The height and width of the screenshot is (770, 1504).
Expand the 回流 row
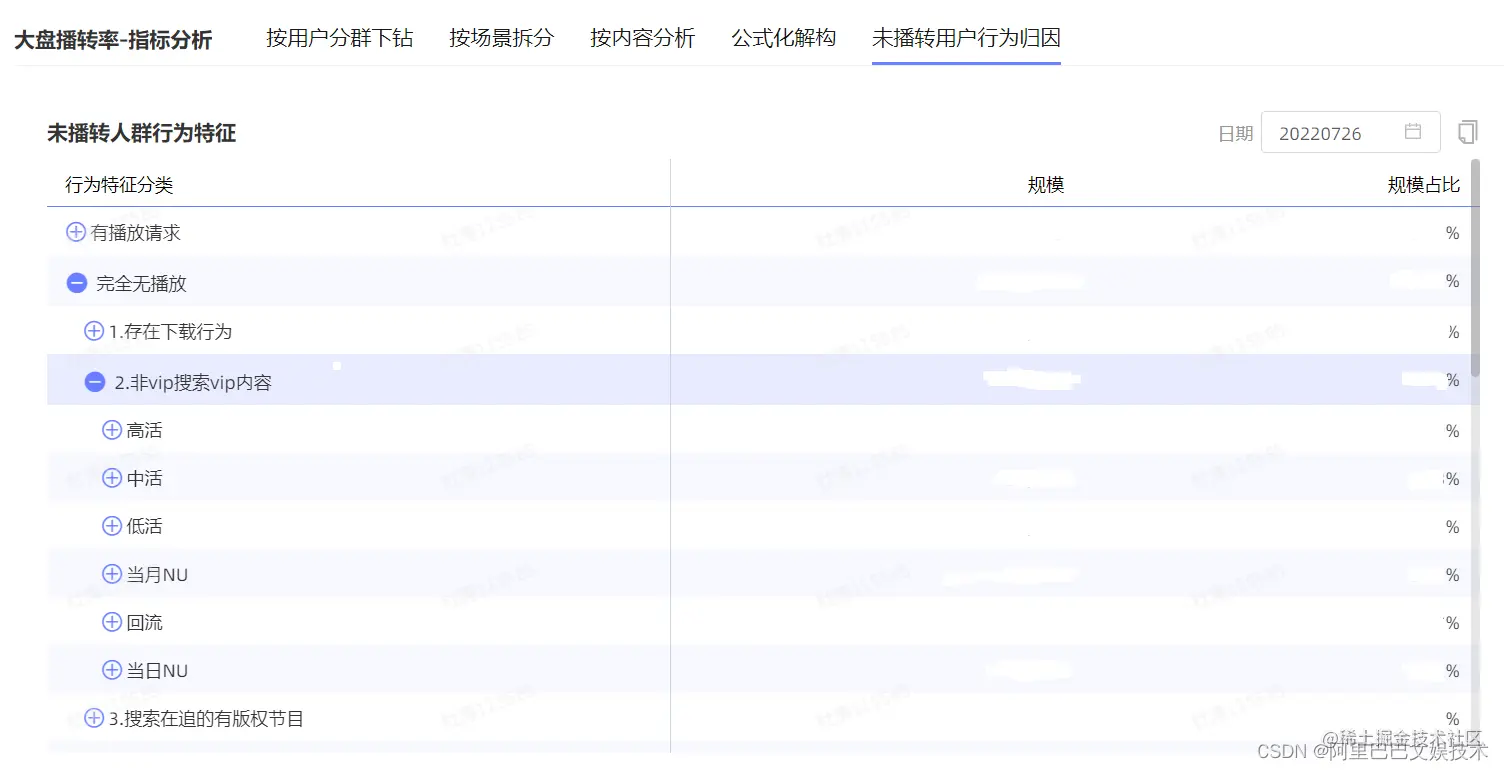pyautogui.click(x=112, y=622)
